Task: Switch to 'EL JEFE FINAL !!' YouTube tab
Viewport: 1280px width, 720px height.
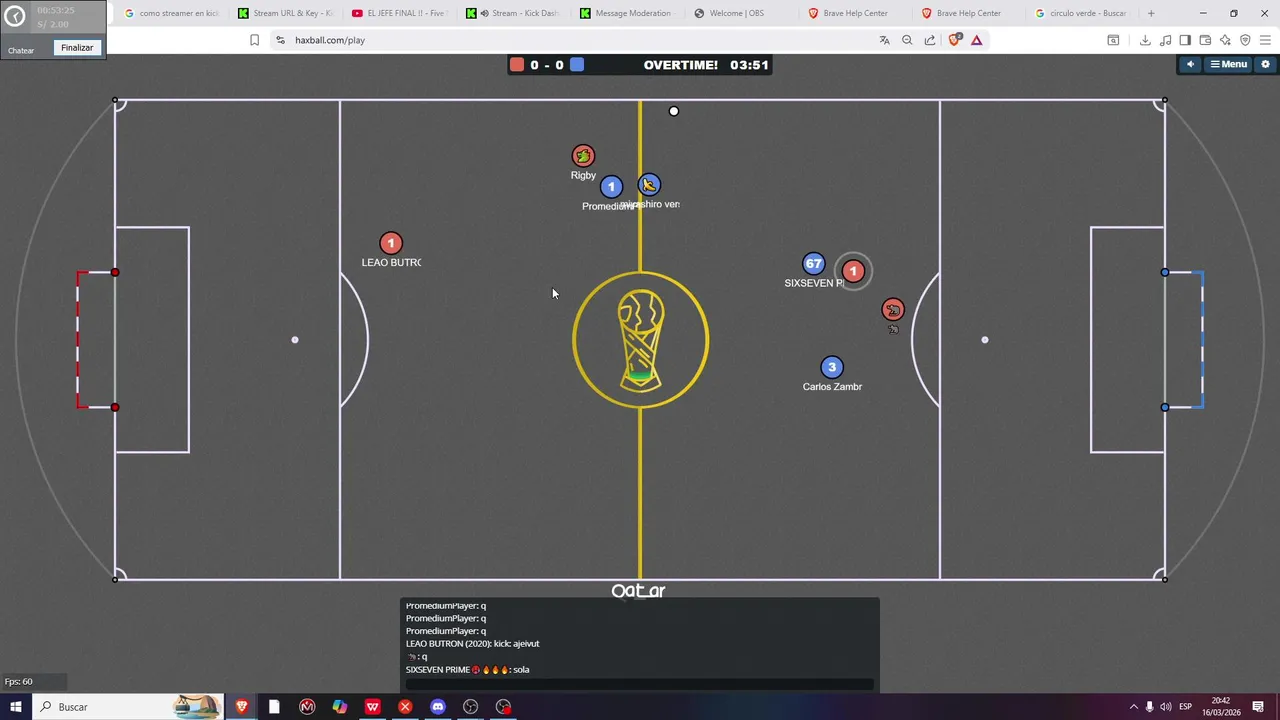Action: (398, 13)
